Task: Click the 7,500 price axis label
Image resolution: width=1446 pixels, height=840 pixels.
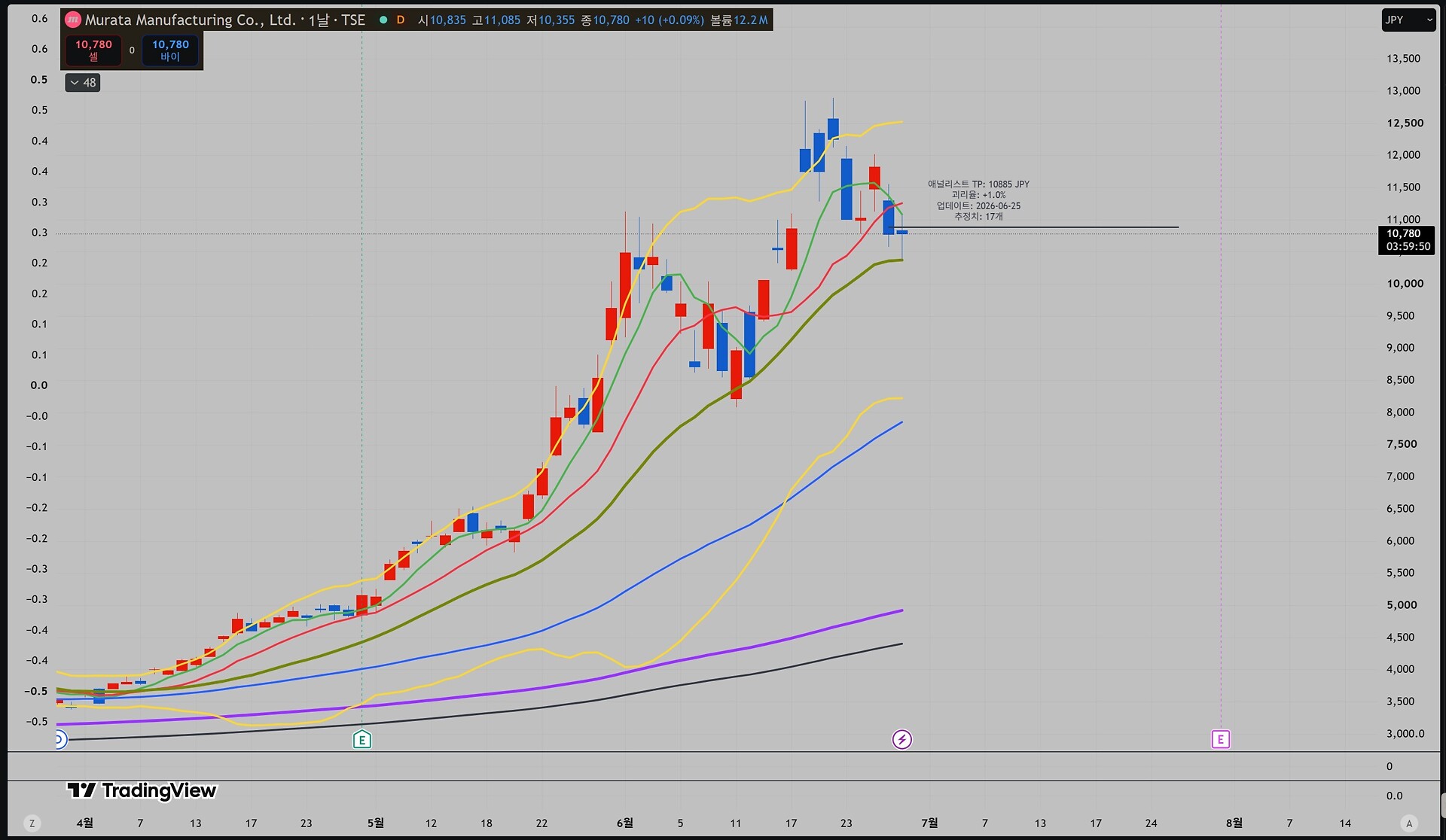Action: [1402, 444]
